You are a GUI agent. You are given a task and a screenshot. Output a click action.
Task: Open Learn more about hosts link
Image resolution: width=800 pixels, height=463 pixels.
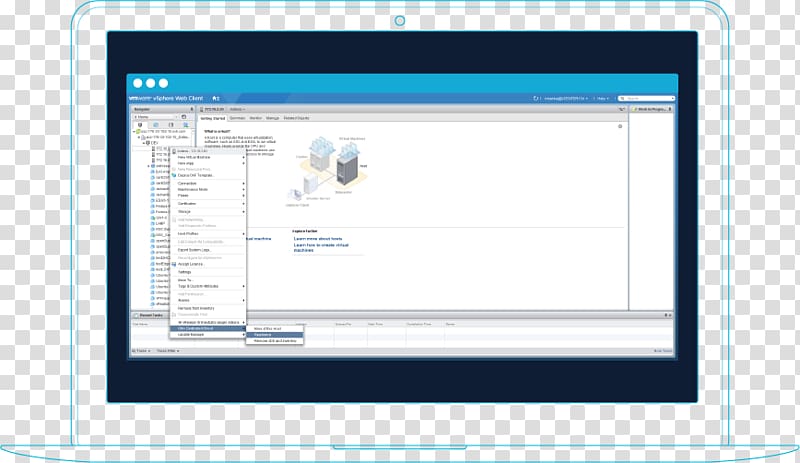pyautogui.click(x=318, y=238)
